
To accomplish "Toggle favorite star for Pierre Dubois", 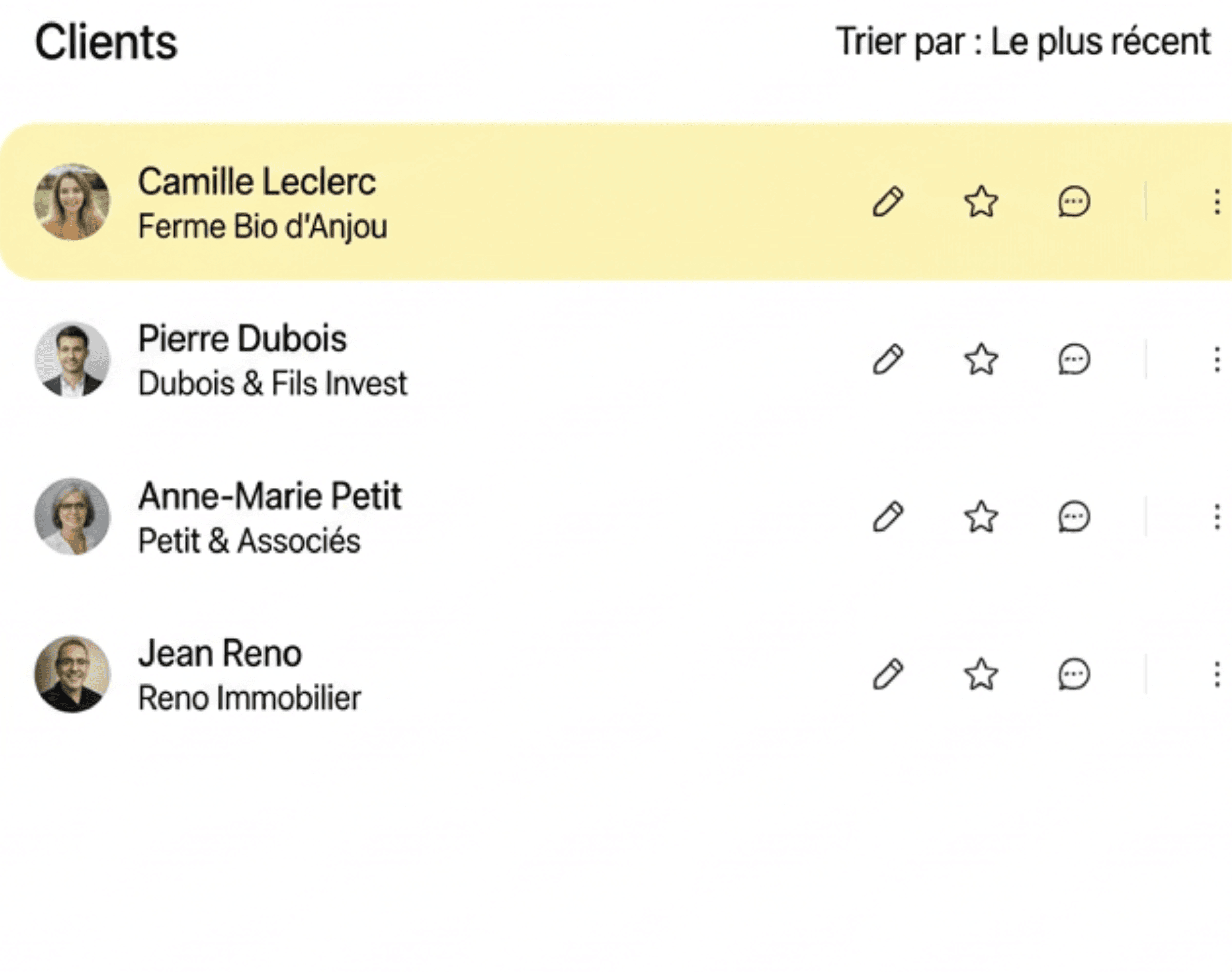I will (981, 360).
